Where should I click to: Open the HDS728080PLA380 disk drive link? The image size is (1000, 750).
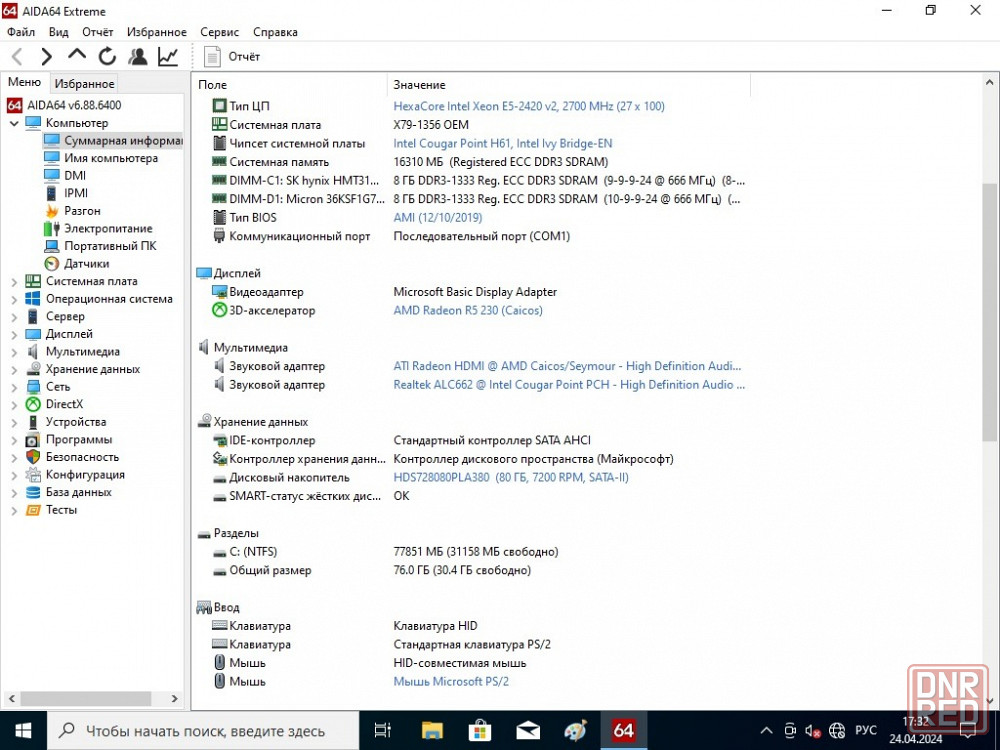point(510,478)
